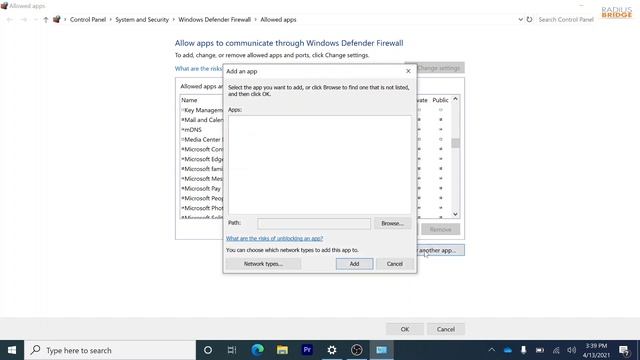Click the taskbar search box
The height and width of the screenshot is (360, 640).
click(x=110, y=350)
